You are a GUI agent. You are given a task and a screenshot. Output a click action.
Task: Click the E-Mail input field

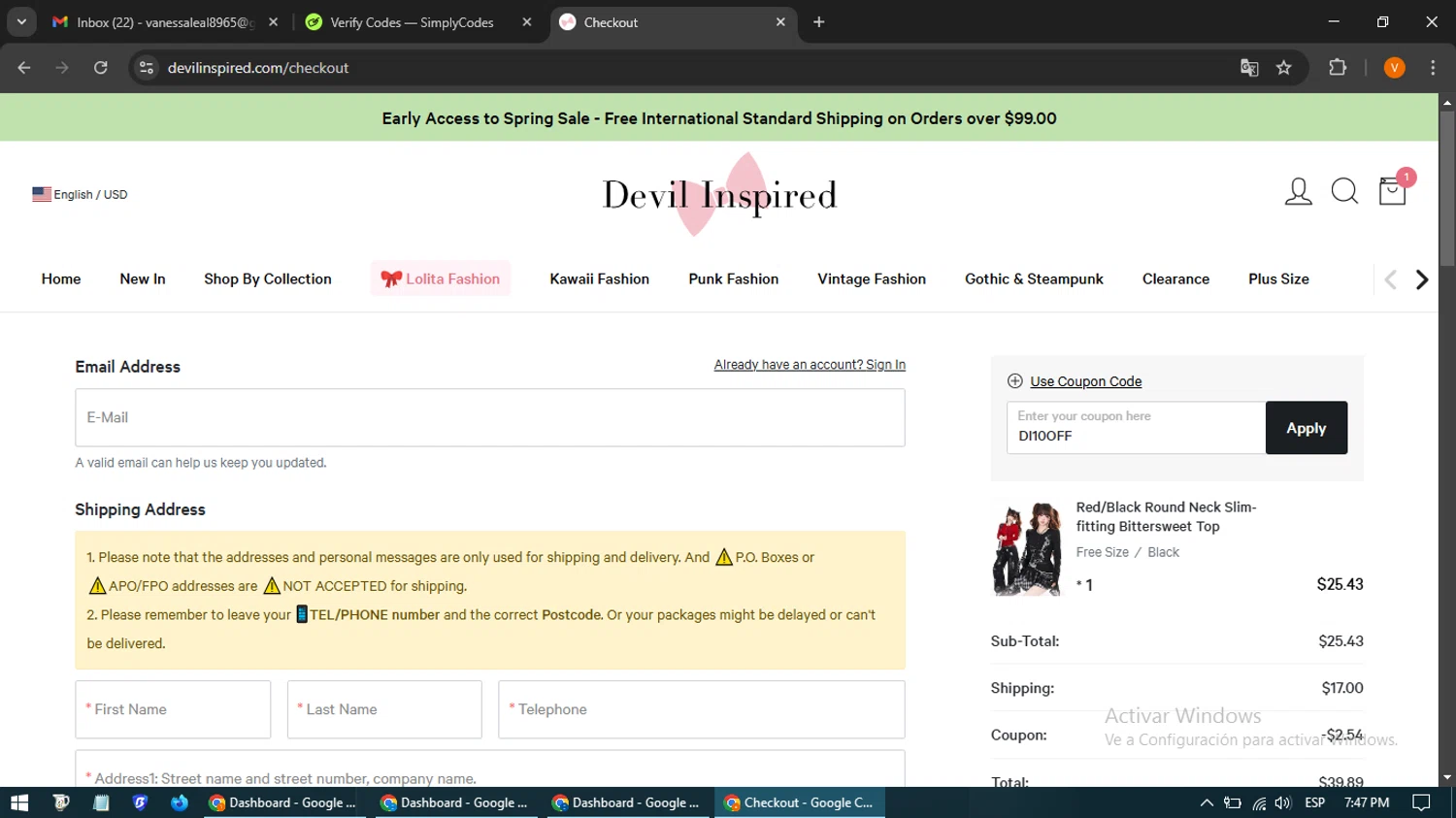click(x=490, y=418)
